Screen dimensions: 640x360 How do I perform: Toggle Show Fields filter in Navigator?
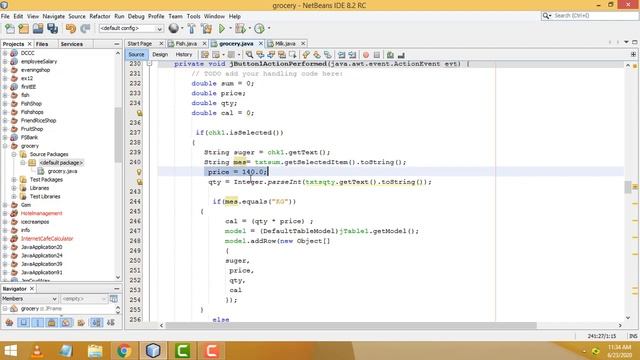pyautogui.click(x=24, y=323)
